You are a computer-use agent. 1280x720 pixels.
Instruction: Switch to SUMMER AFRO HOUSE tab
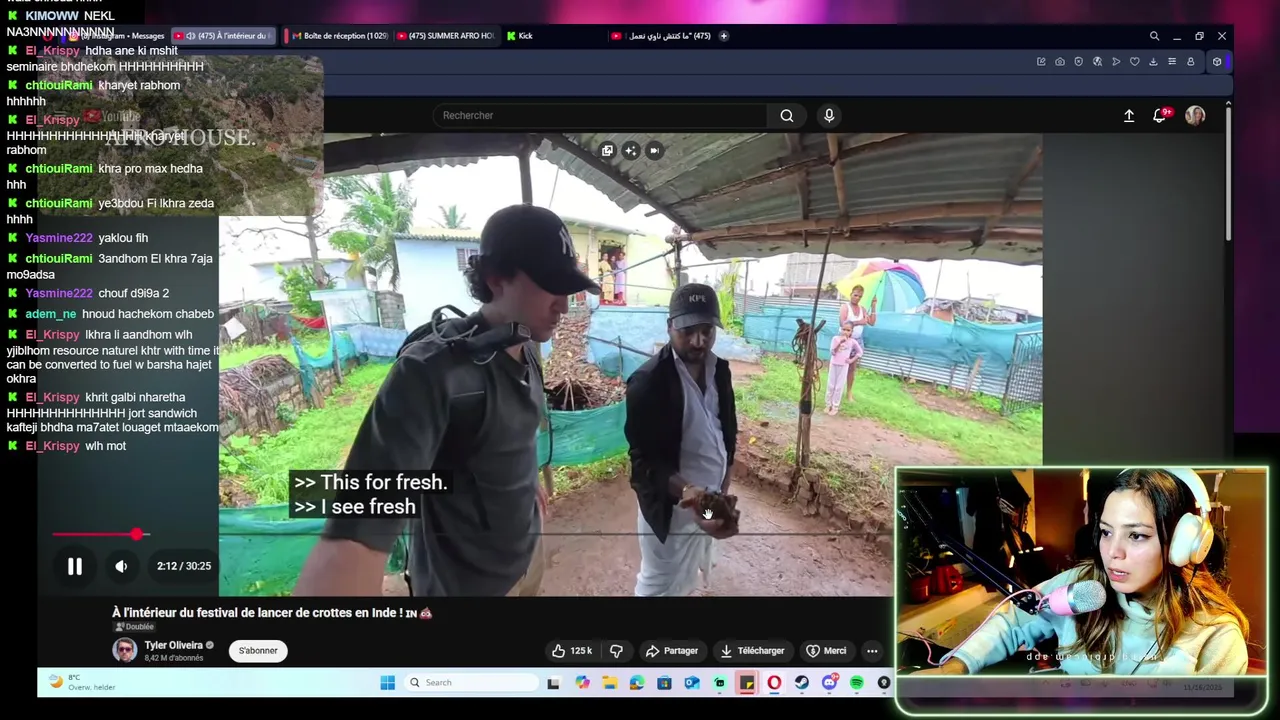[446, 36]
